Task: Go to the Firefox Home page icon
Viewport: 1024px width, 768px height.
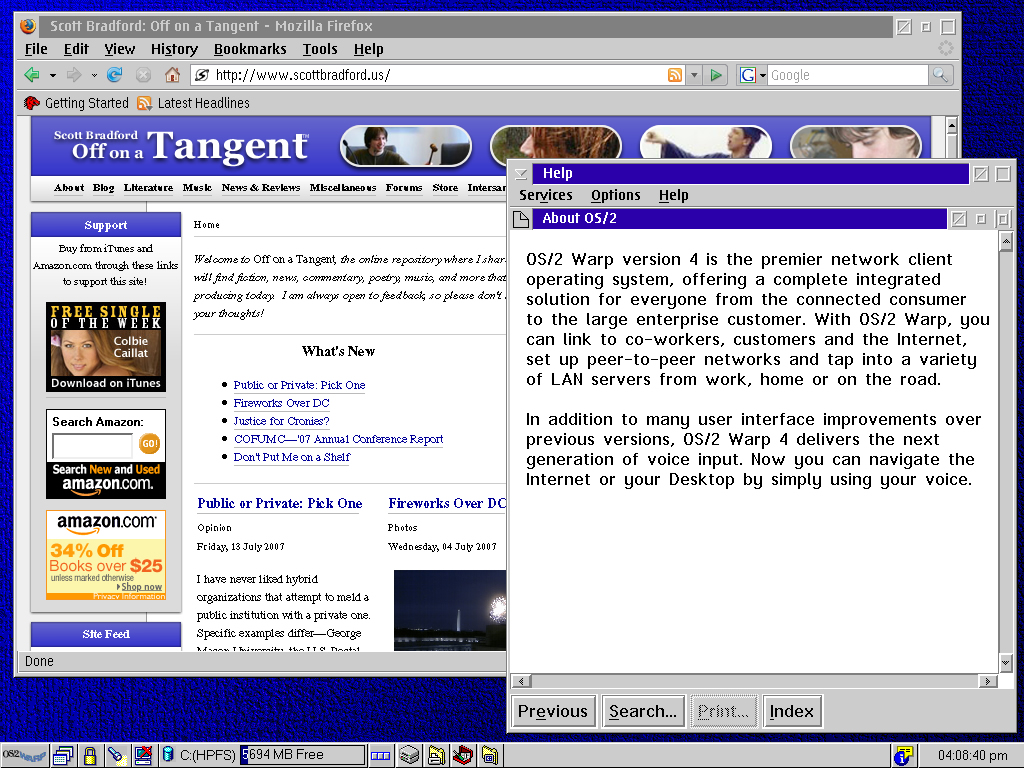Action: click(x=172, y=75)
